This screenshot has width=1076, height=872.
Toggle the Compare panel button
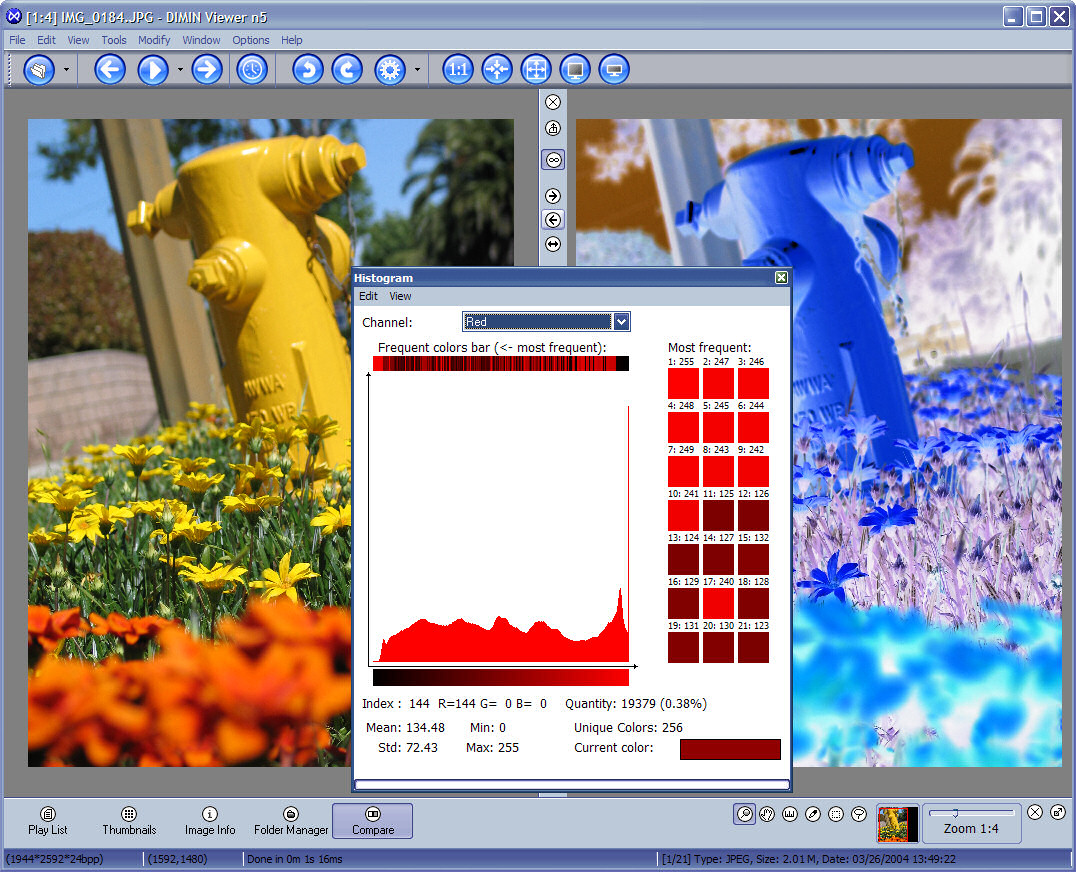(373, 821)
